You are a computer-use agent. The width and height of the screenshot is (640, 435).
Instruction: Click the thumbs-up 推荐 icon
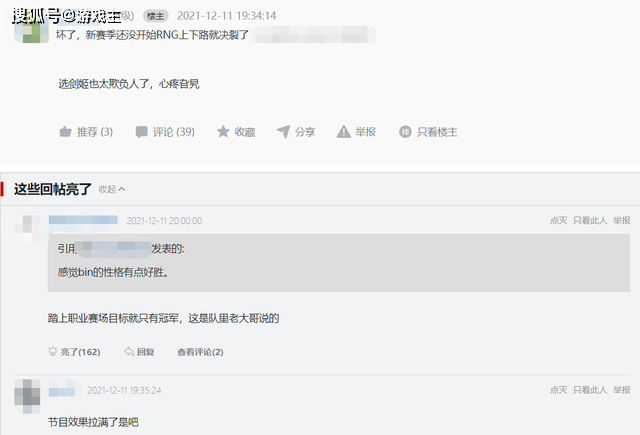tap(65, 131)
